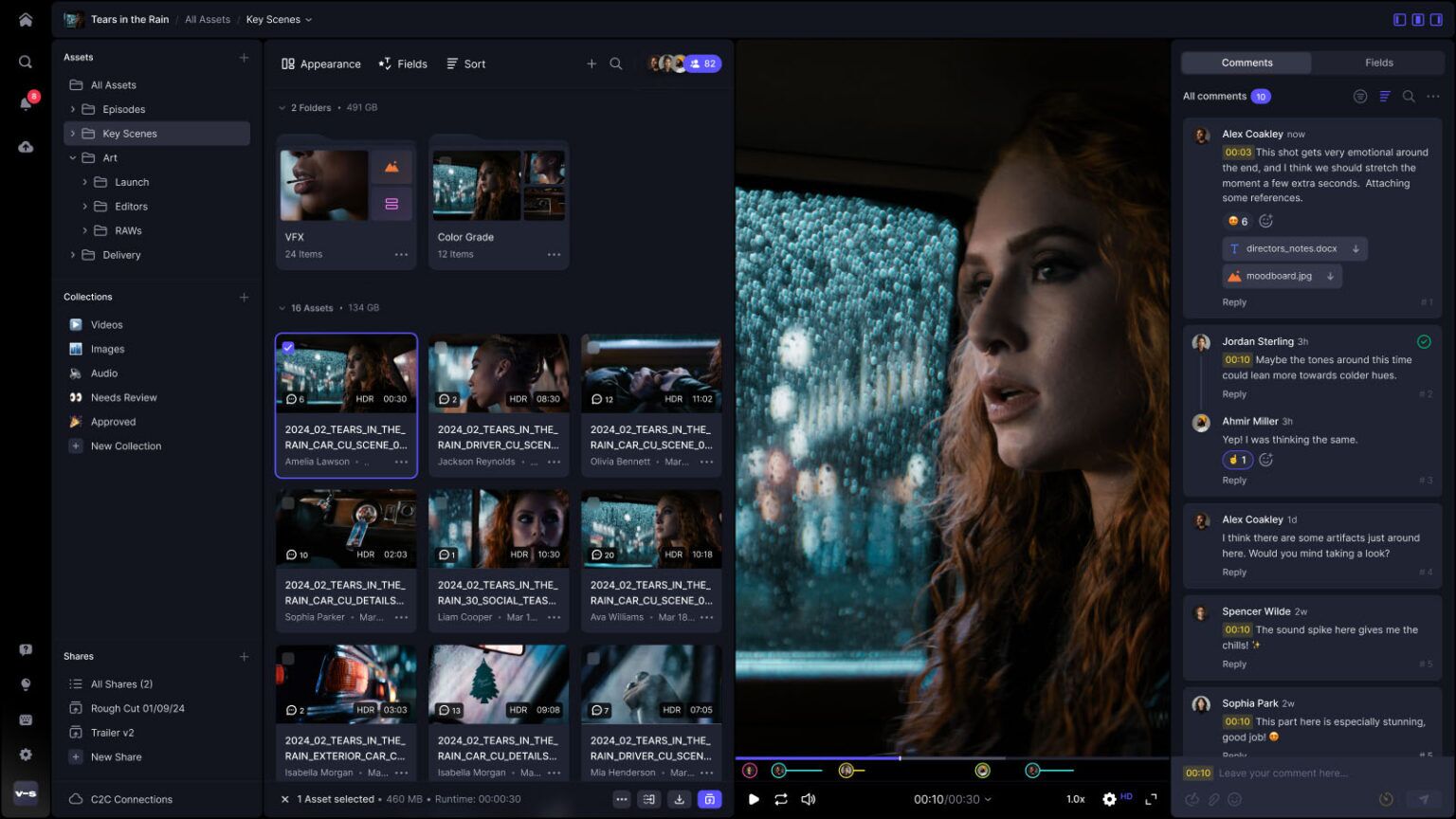Expand the player to fullscreen
Screen dimensions: 1456x819
(1153, 799)
